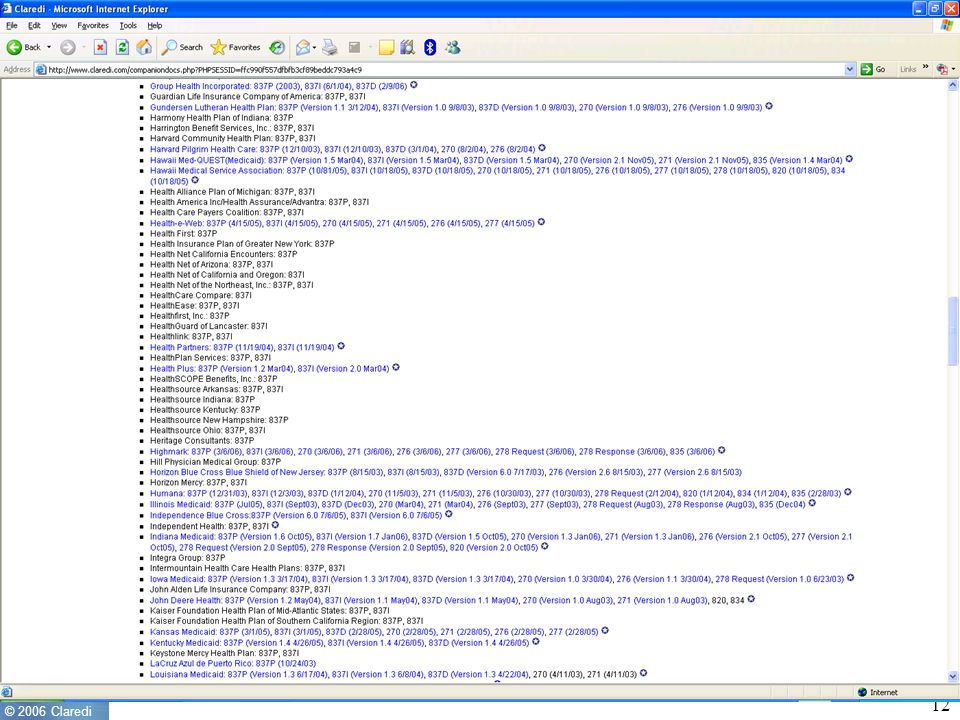Select the 'Harmony Health Plan of Indiana: 837P' text
Viewport: 960px width, 720px height.
222,118
